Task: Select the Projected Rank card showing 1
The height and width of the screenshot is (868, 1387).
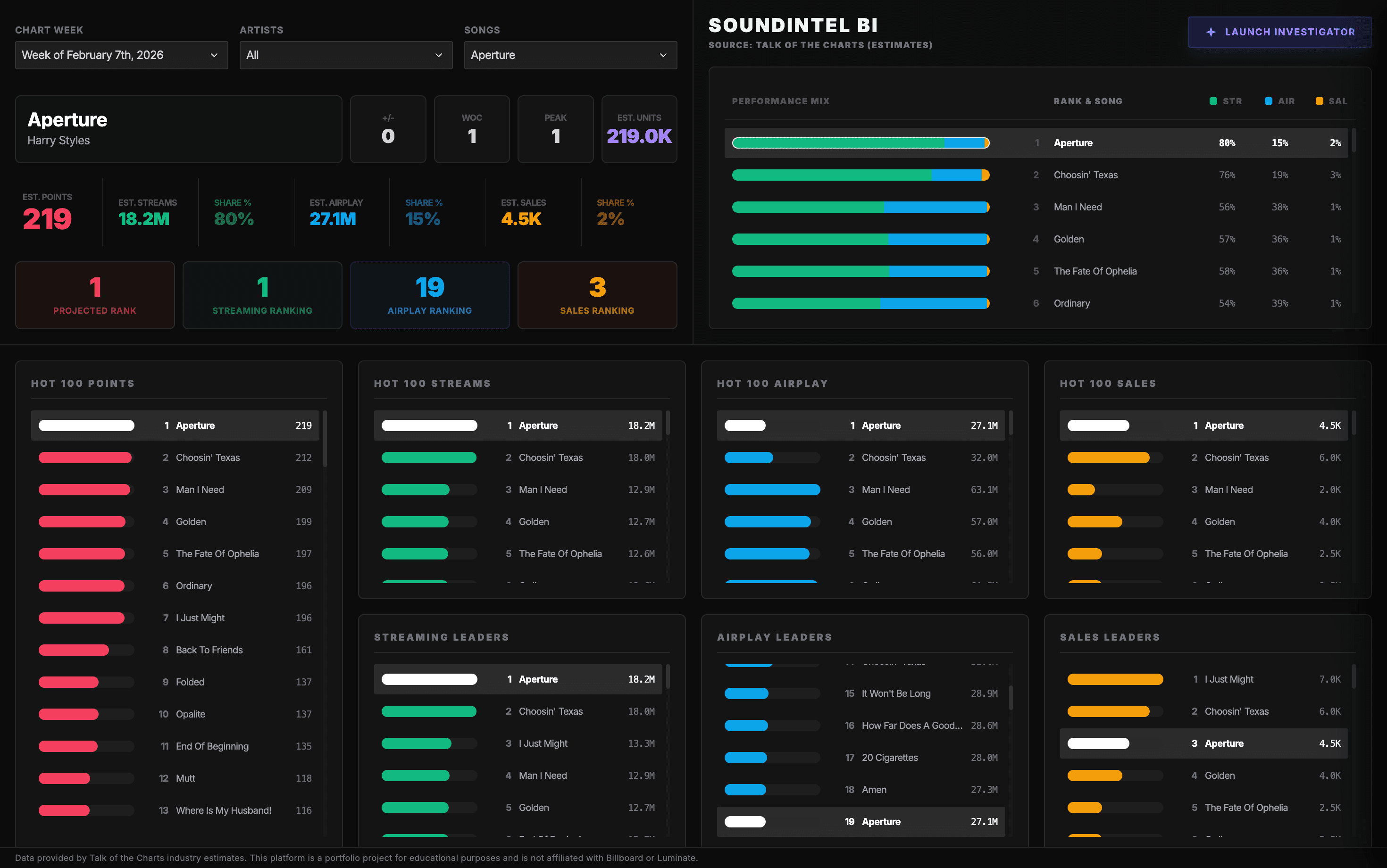Action: tap(94, 295)
